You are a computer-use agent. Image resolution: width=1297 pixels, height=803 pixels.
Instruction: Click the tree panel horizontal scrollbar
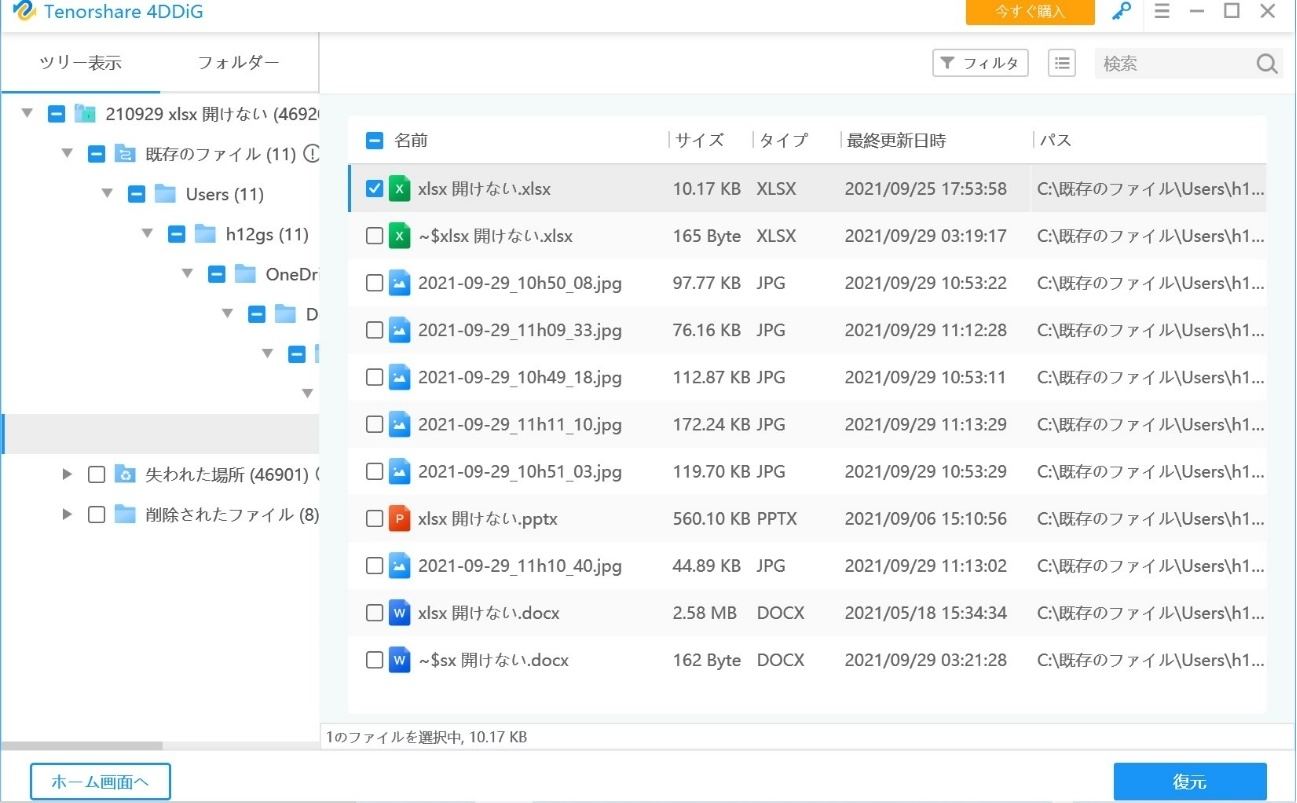click(x=82, y=746)
